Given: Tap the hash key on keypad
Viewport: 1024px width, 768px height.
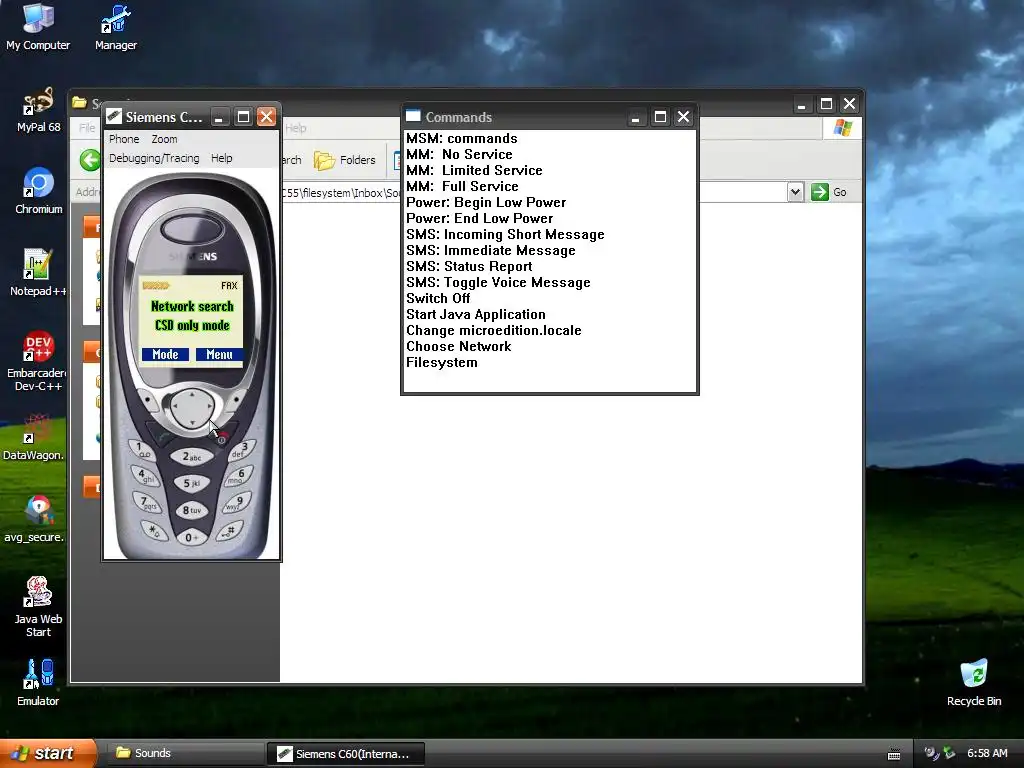Looking at the screenshot, I should pos(229,530).
